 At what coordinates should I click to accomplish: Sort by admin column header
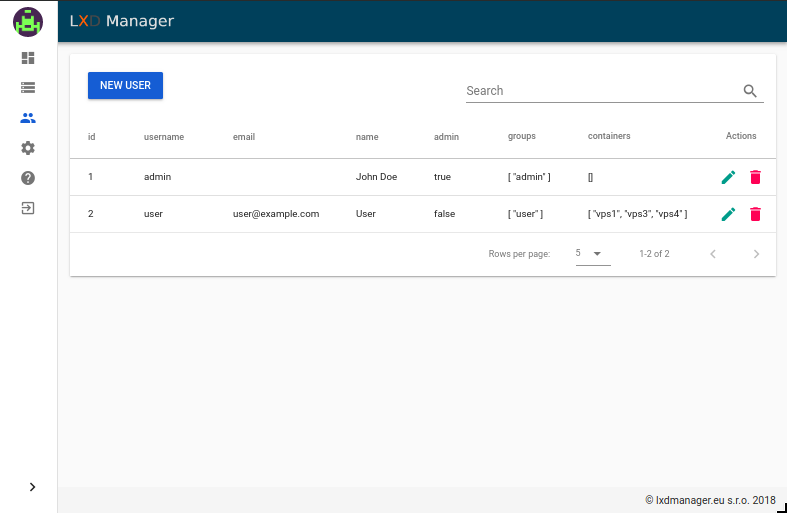click(446, 137)
